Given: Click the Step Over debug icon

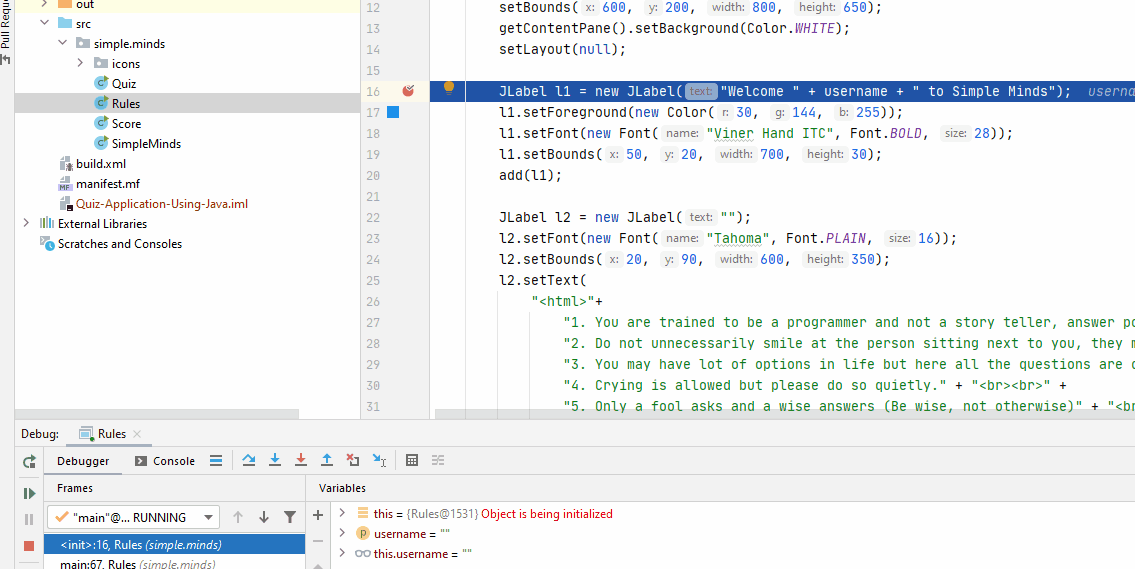Looking at the screenshot, I should [249, 460].
